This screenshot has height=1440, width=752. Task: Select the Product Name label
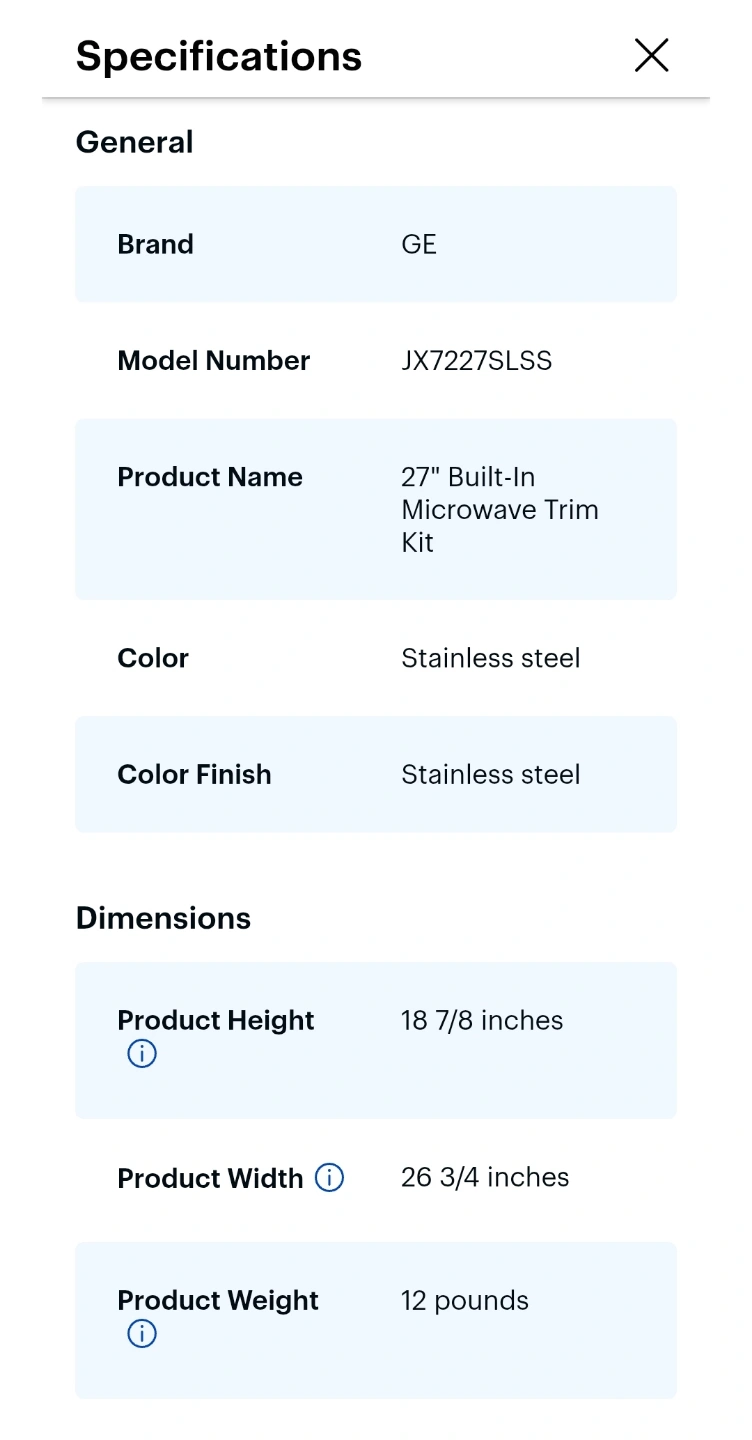click(210, 476)
